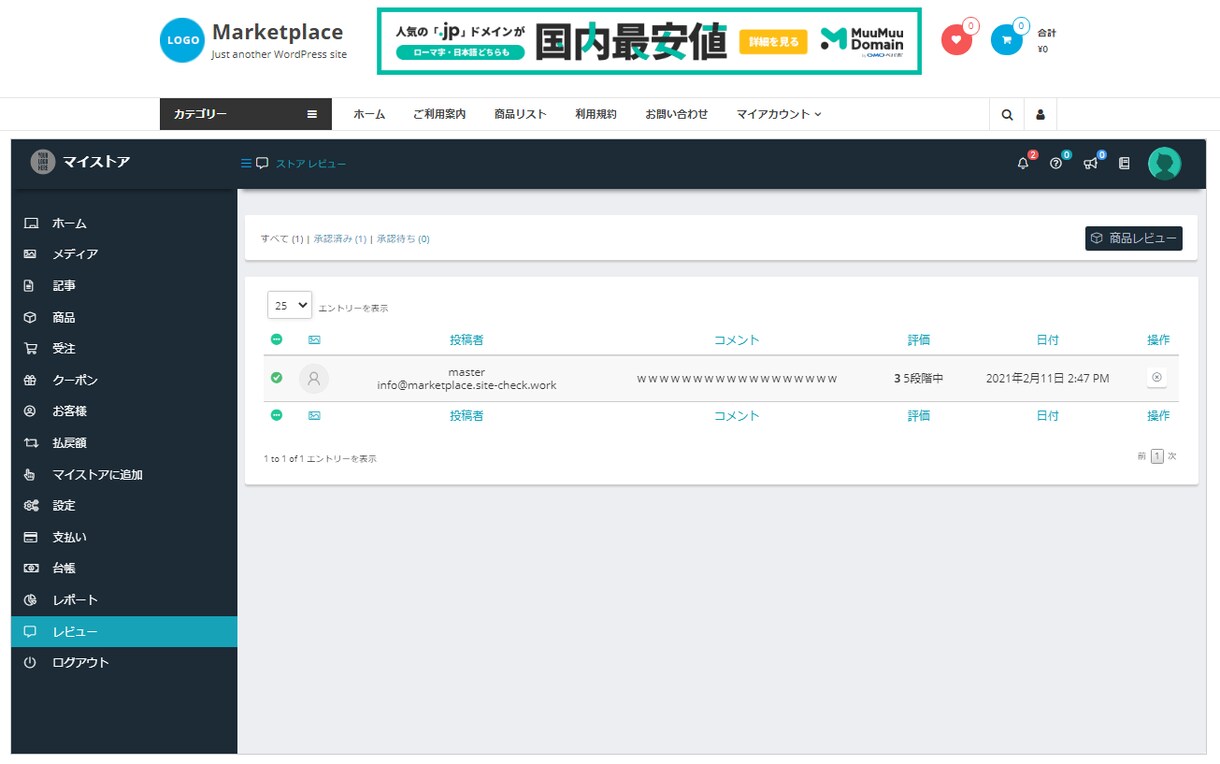Open 受注 in the sidebar
This screenshot has width=1220, height=764.
(x=124, y=348)
